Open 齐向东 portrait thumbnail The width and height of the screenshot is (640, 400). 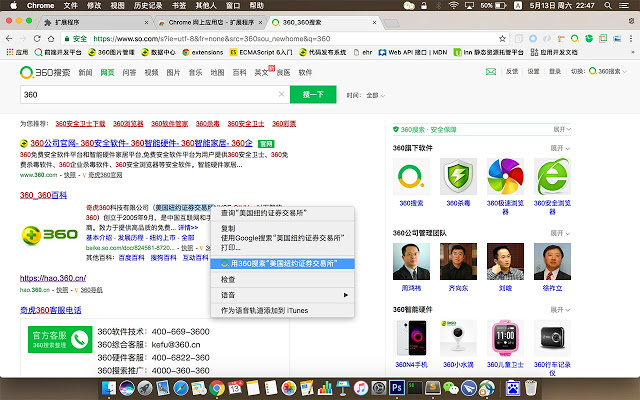click(x=458, y=261)
